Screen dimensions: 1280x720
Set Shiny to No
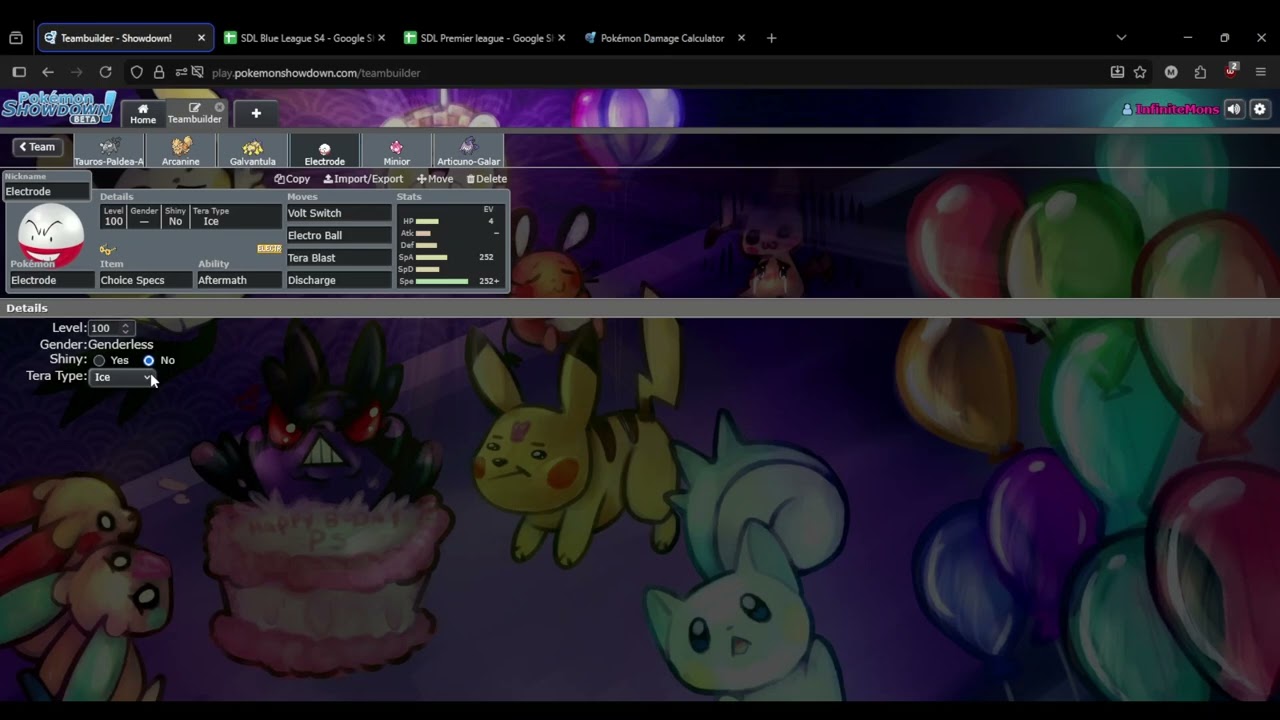click(149, 360)
